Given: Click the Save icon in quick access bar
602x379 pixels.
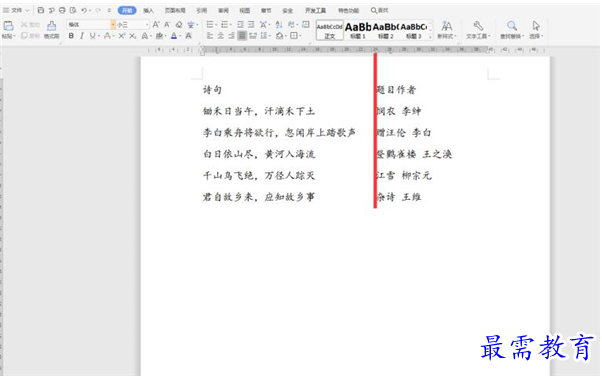Looking at the screenshot, I should point(41,10).
